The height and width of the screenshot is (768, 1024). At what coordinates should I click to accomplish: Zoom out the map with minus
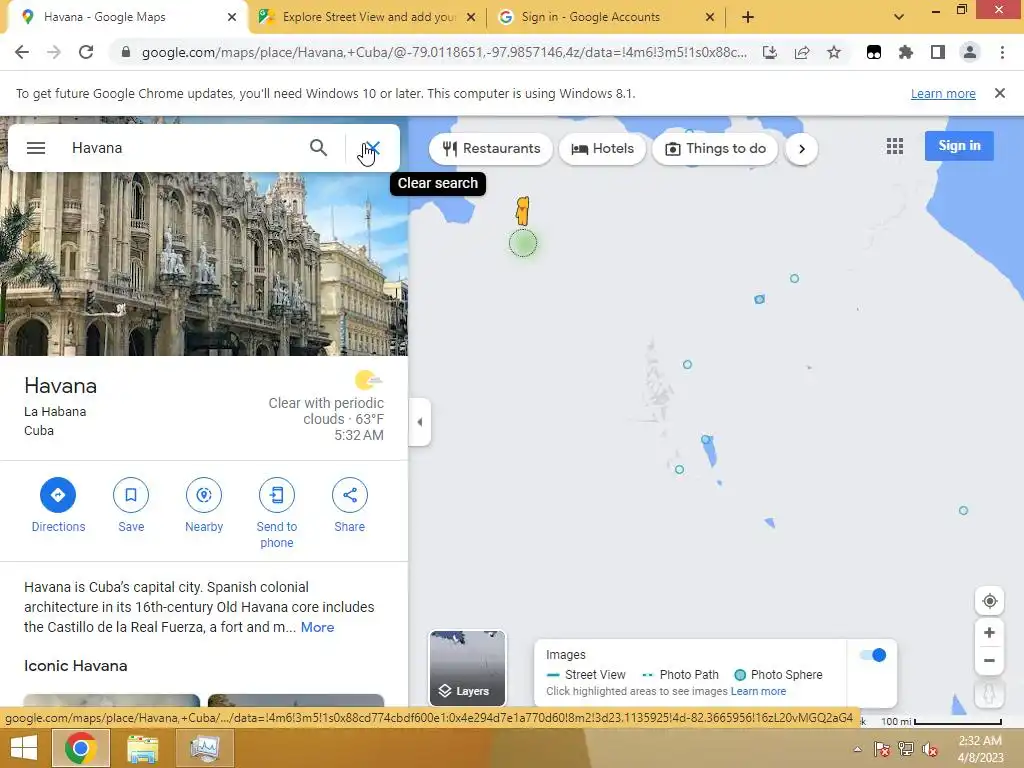[x=989, y=660]
